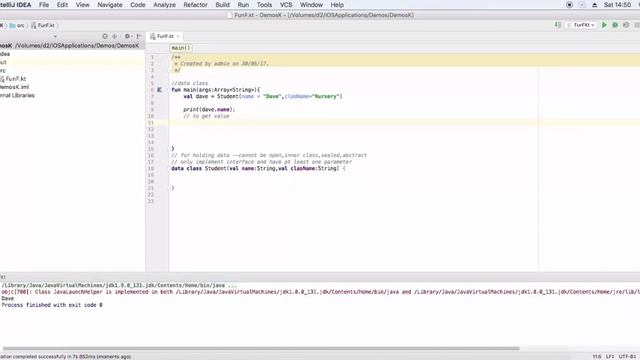
Task: Click the 'val dave = Student' code line
Action: coord(263,96)
